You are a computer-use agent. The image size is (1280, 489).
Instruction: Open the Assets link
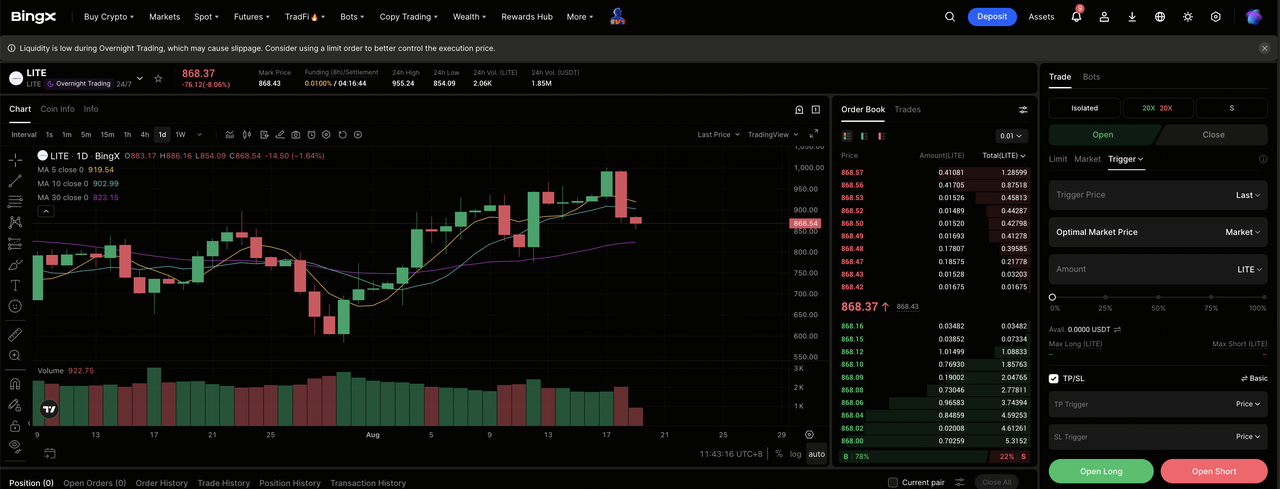(x=1042, y=17)
